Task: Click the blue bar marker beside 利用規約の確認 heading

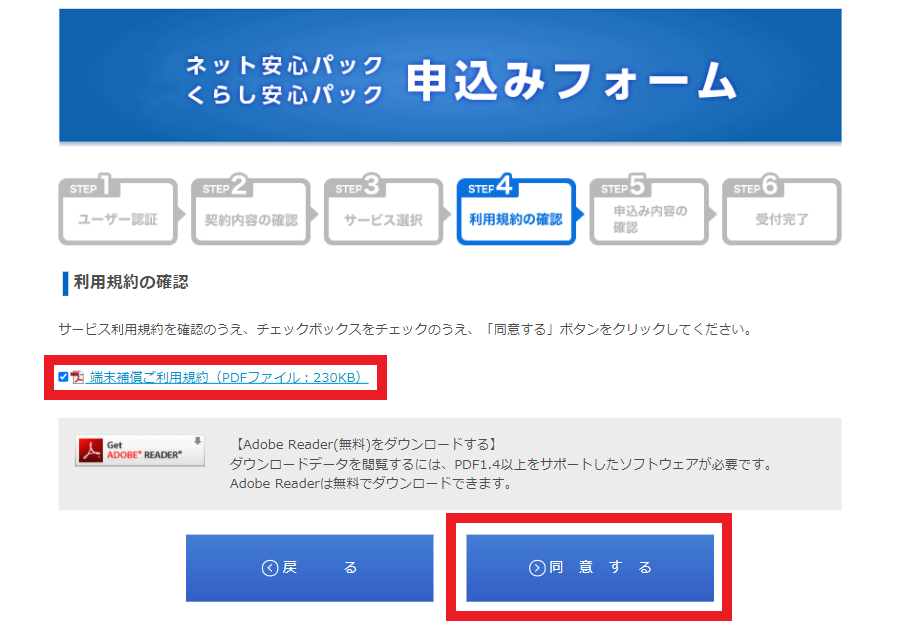Action: coord(65,282)
